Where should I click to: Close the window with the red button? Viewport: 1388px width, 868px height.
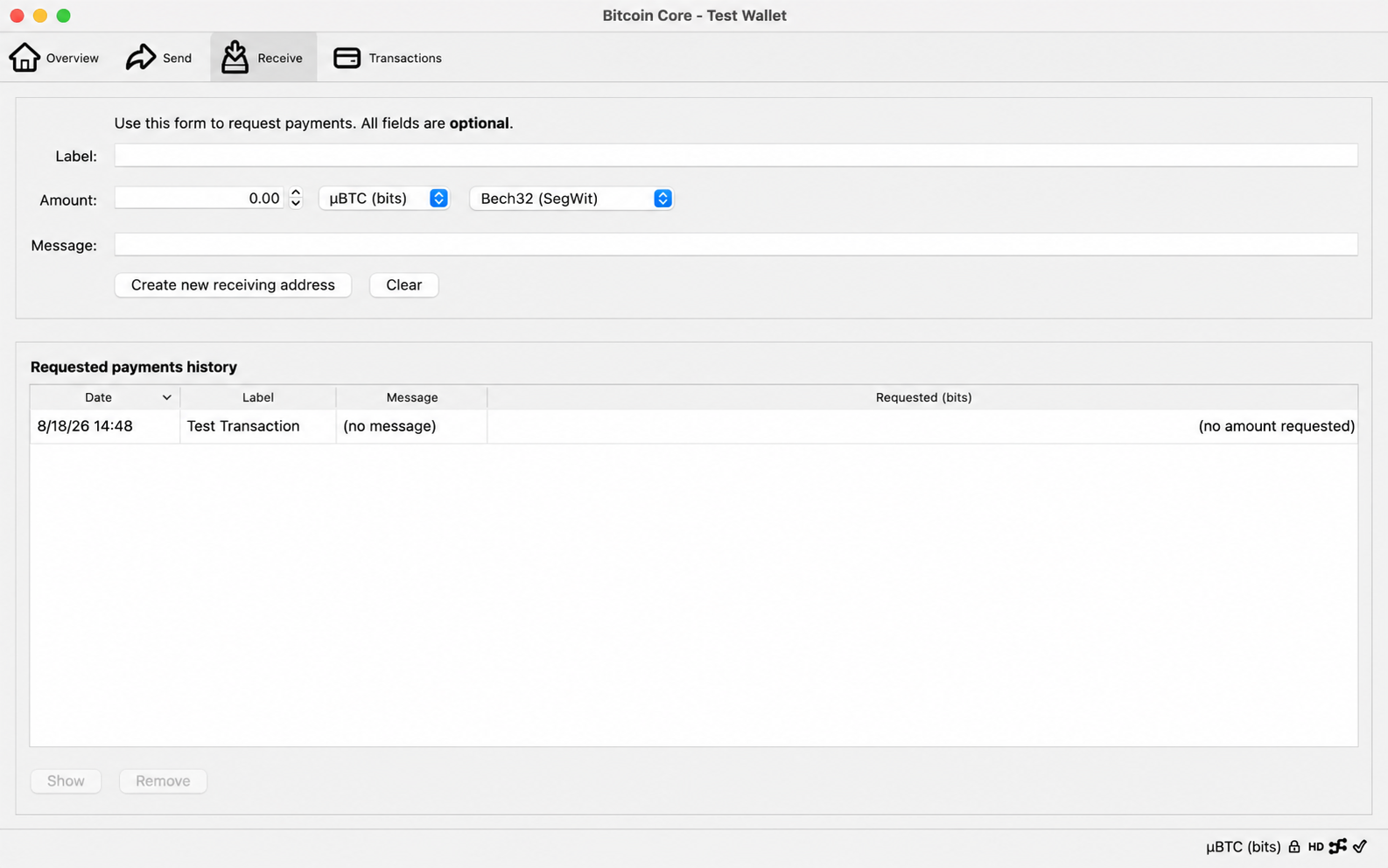tap(17, 16)
